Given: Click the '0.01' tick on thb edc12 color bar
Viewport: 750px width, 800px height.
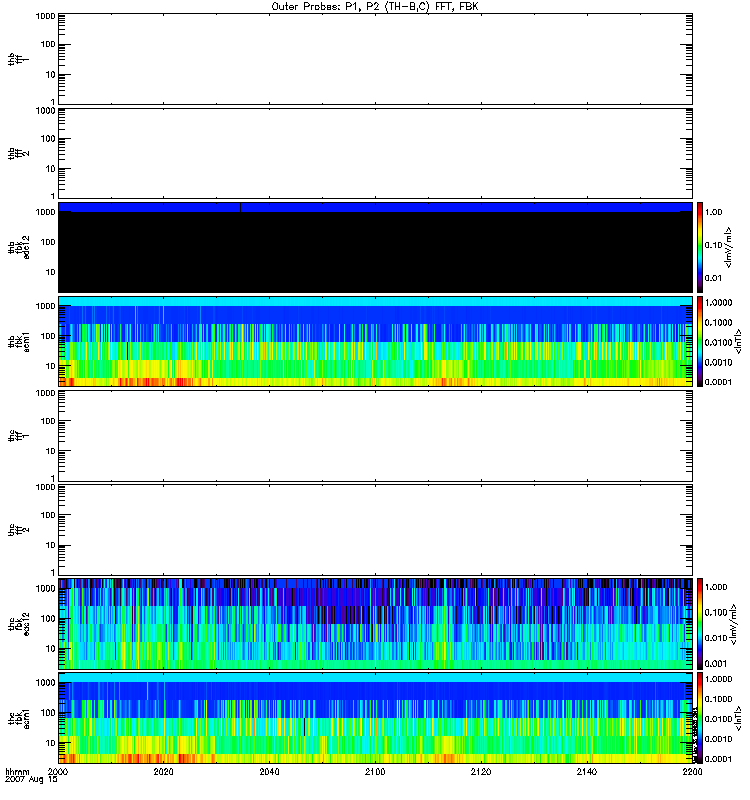Looking at the screenshot, I should click(713, 278).
